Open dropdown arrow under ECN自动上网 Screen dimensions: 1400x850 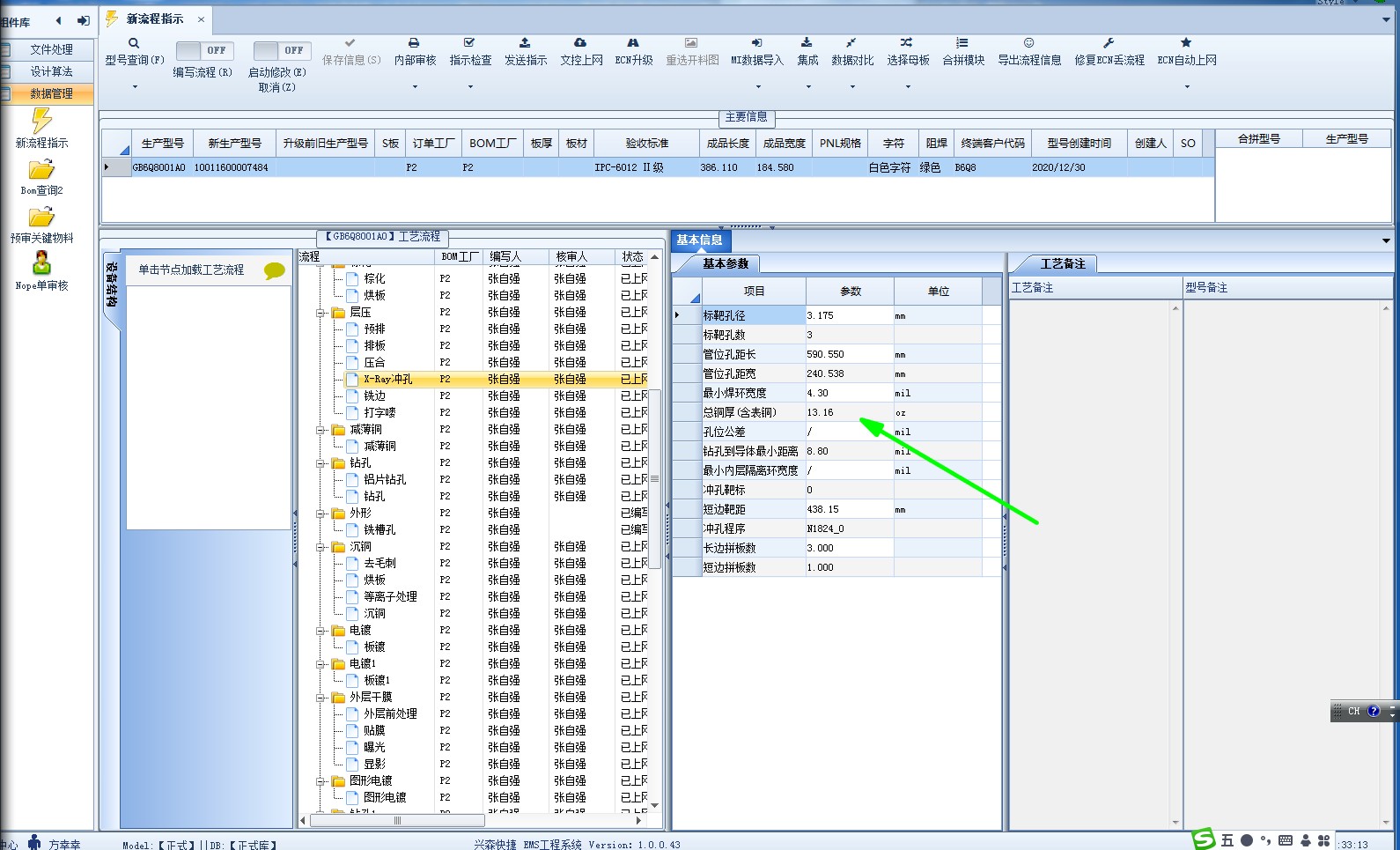point(1187,86)
